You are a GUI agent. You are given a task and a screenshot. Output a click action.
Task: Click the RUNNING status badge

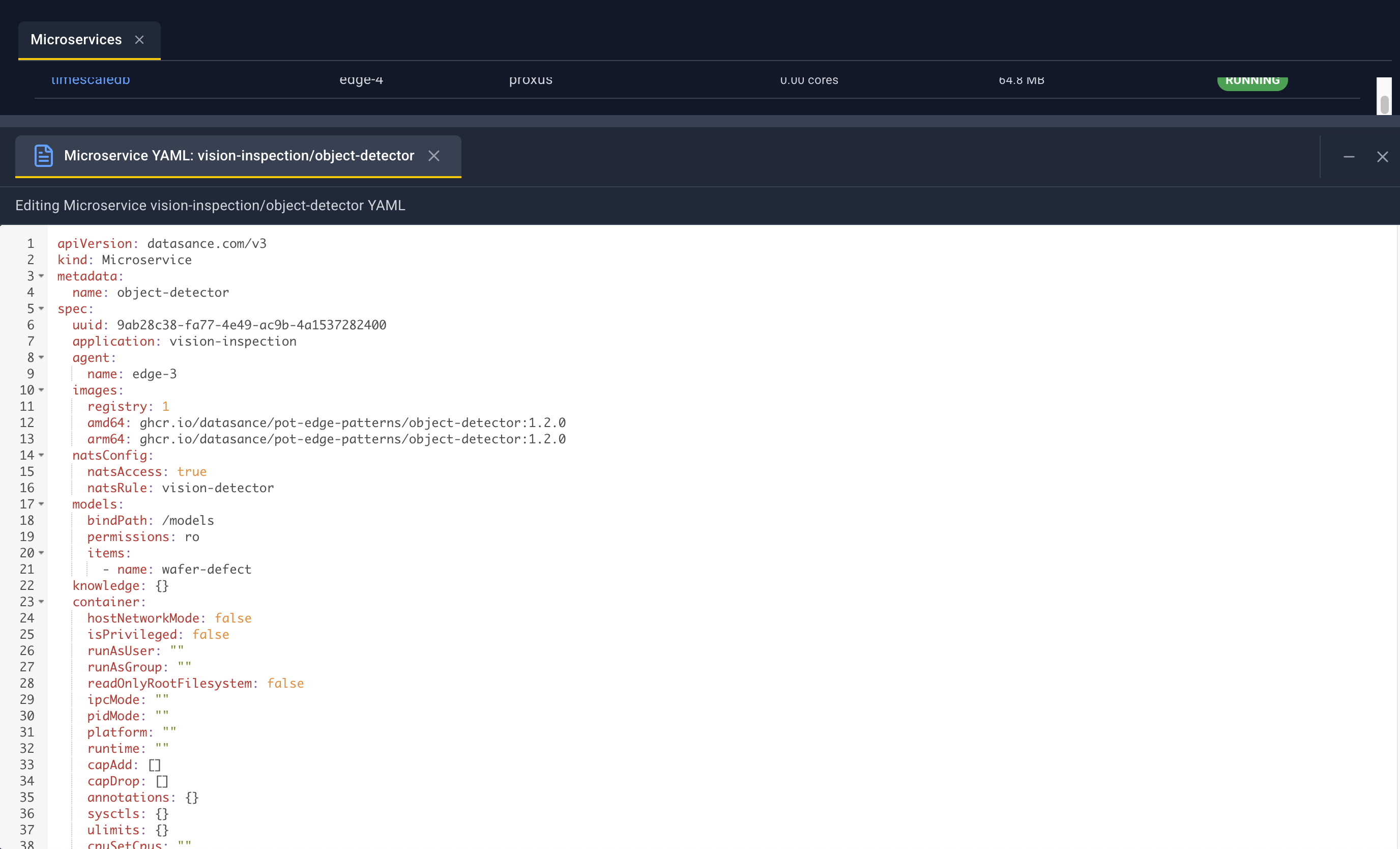coord(1252,83)
